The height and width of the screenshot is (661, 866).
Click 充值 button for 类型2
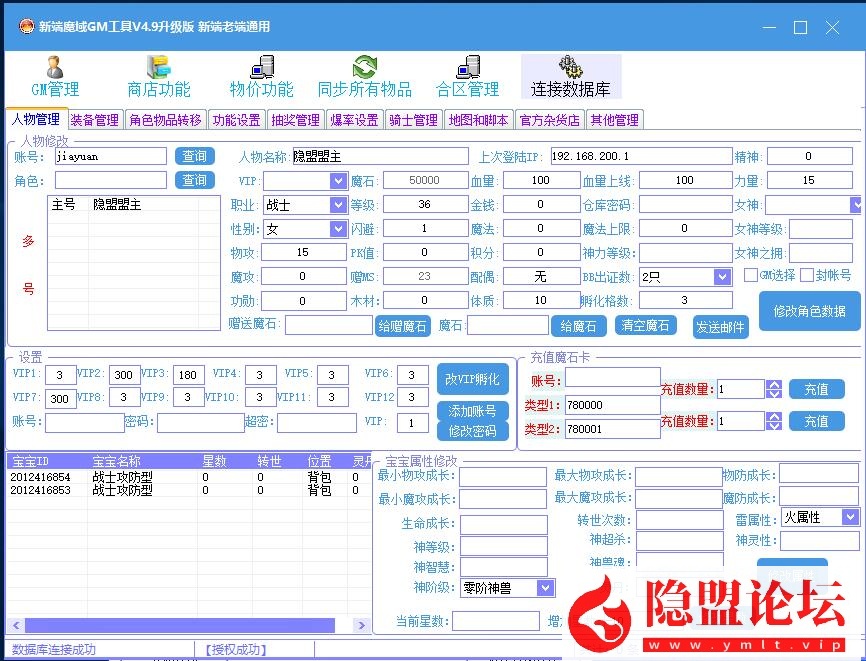coord(817,421)
